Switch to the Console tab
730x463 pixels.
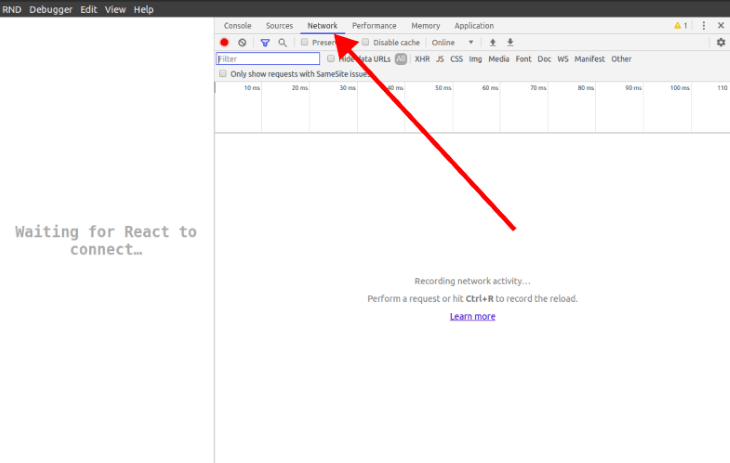238,26
